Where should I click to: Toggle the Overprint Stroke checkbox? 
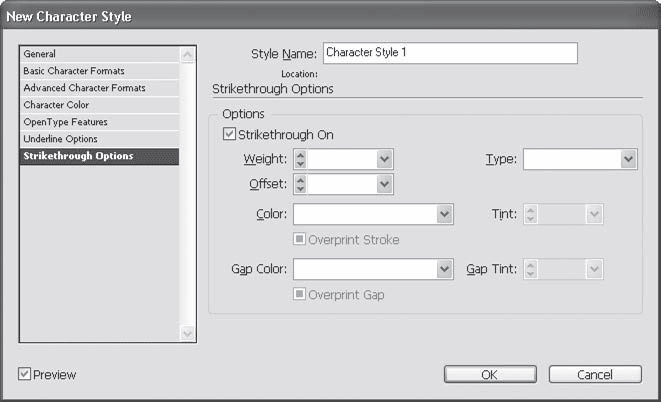300,240
